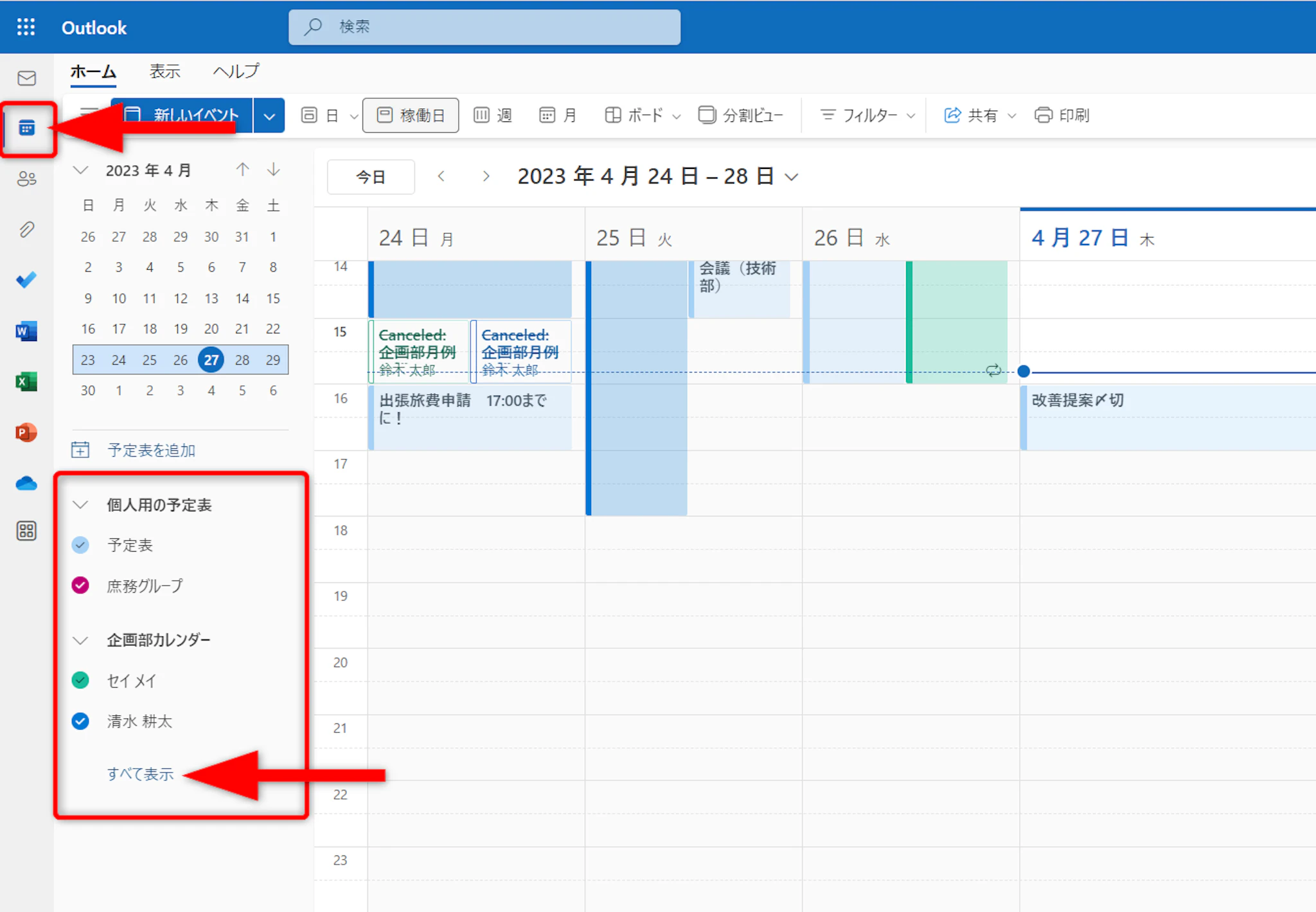Open the ヘルプ tab
This screenshot has width=1316, height=912.
click(x=236, y=71)
